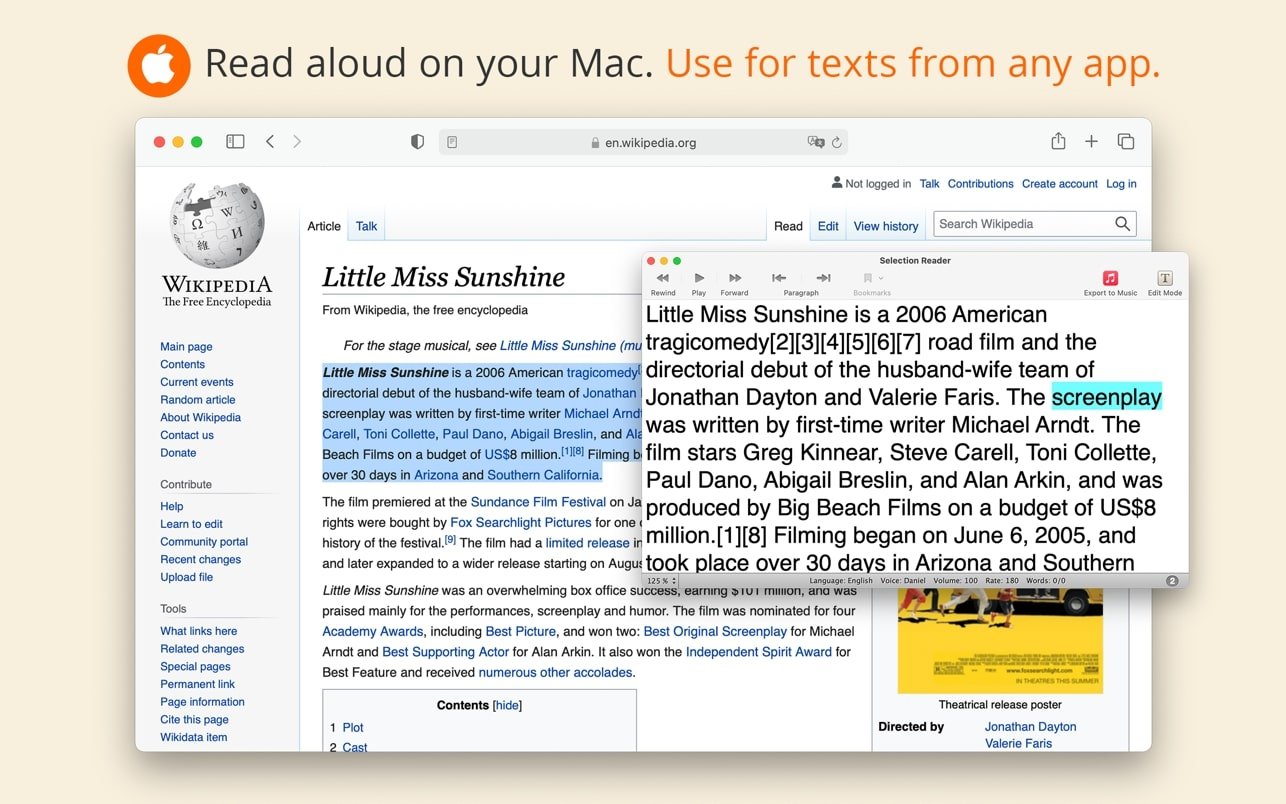Switch to the Wikipedia Talk tab
The height and width of the screenshot is (804, 1286).
pyautogui.click(x=366, y=226)
